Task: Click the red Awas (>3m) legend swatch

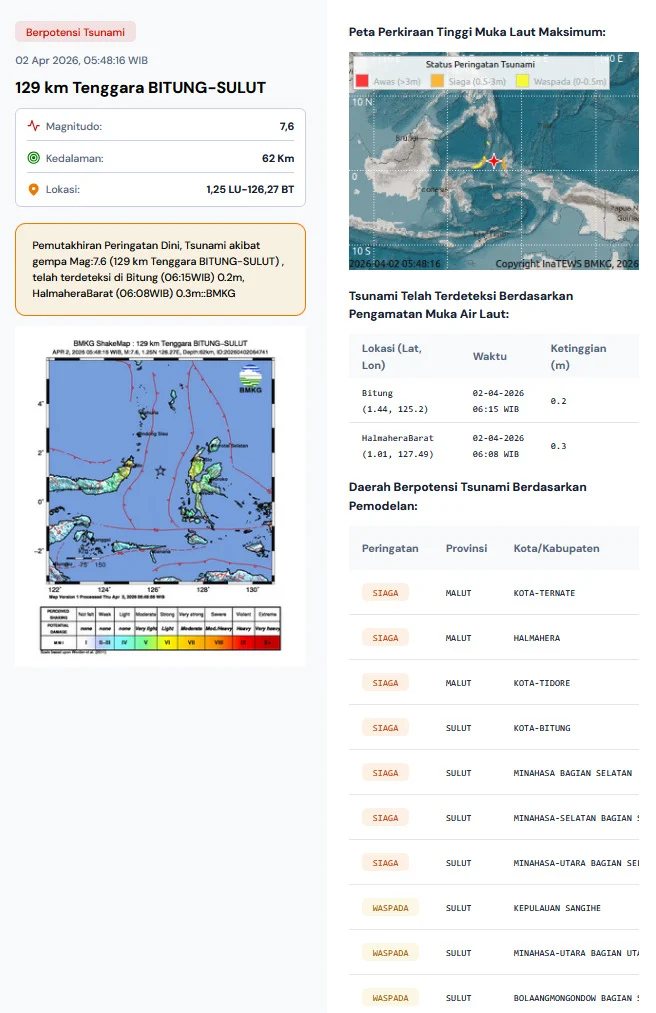Action: (x=362, y=80)
